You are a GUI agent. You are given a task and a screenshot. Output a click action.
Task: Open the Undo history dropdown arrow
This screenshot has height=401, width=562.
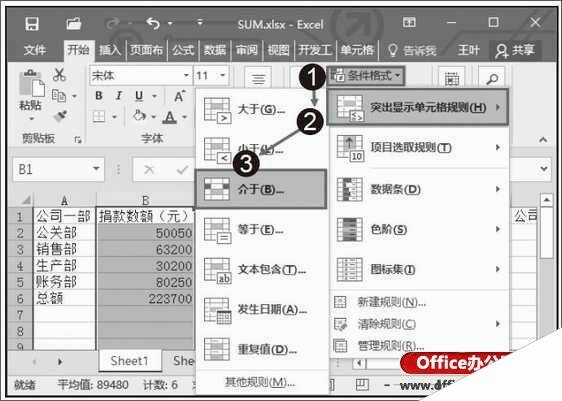coord(170,24)
